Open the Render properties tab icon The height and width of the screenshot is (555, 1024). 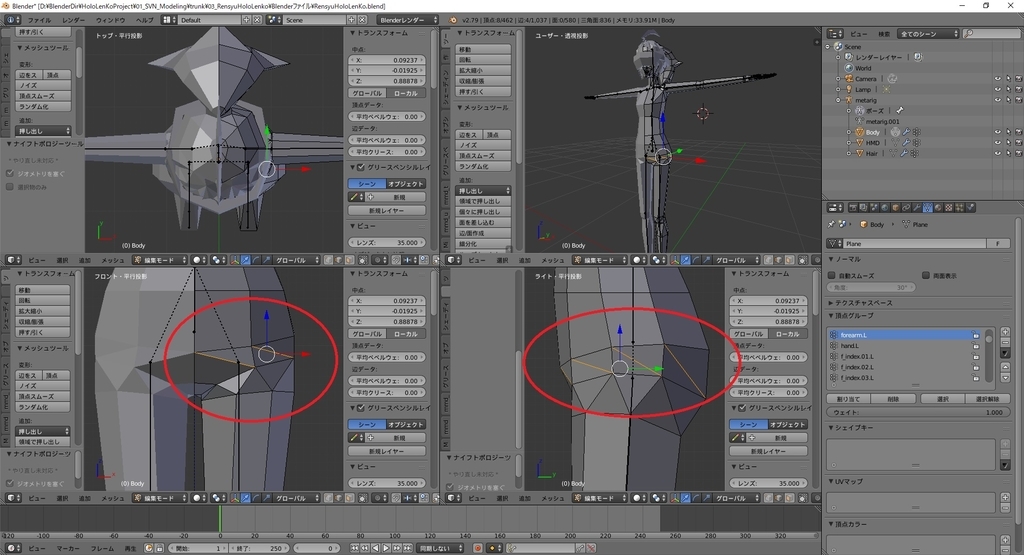click(853, 208)
